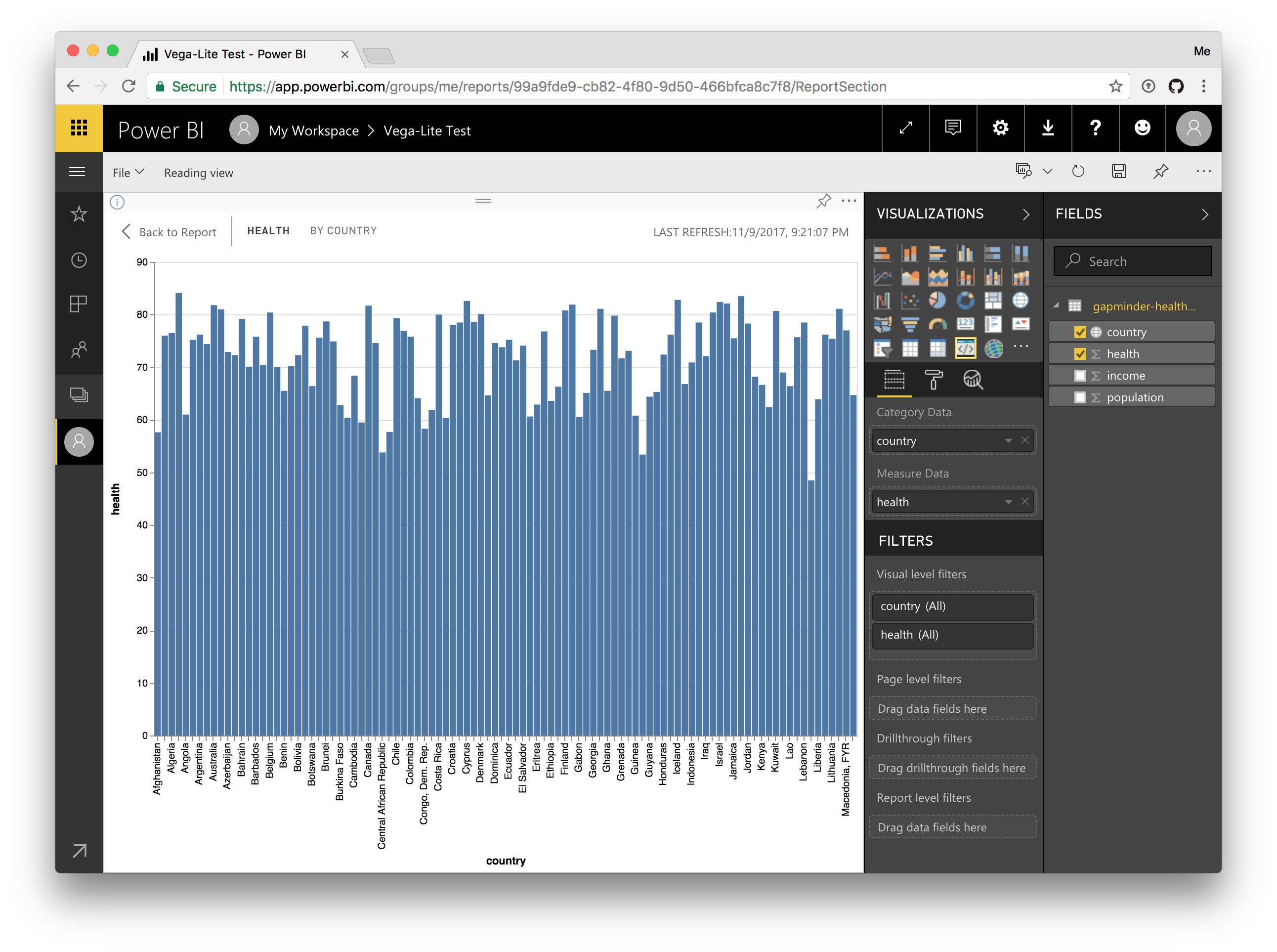This screenshot has height=952, width=1277.
Task: Select the slicer visualization icon
Action: click(882, 348)
